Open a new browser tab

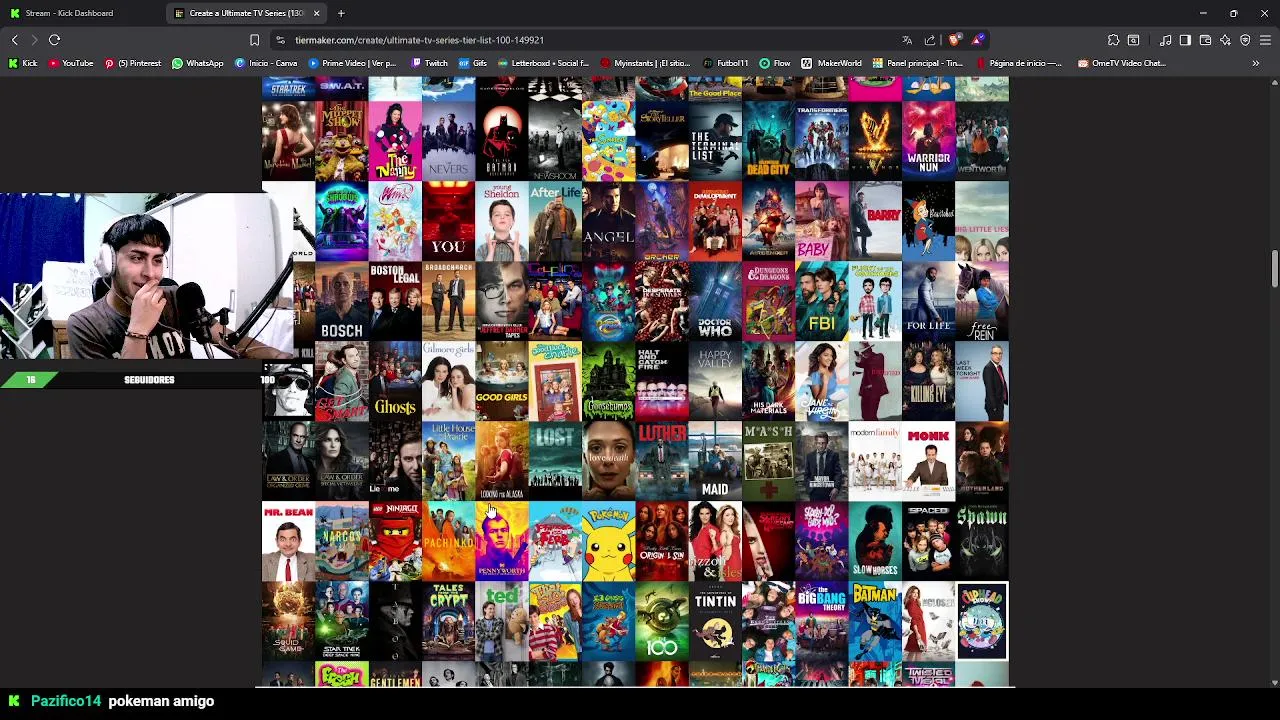(341, 13)
